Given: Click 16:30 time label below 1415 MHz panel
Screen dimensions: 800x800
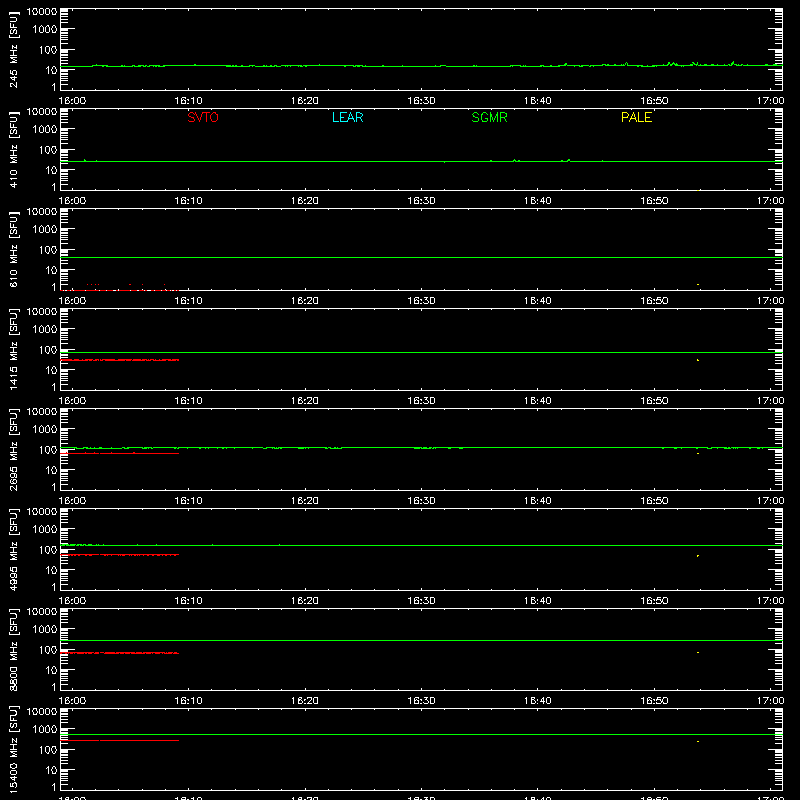Looking at the screenshot, I should (x=421, y=401).
